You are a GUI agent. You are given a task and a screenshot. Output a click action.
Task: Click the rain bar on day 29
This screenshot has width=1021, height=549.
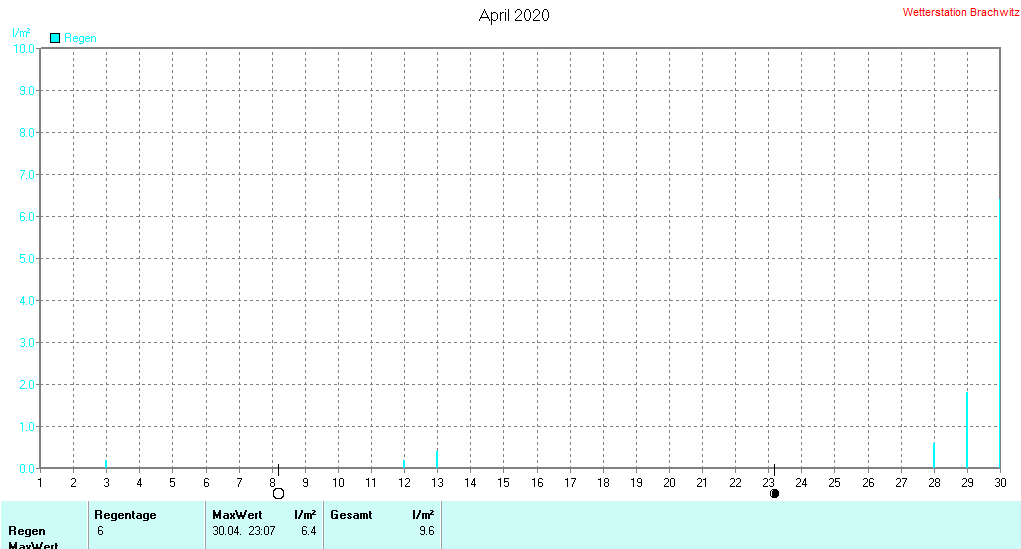coord(967,430)
